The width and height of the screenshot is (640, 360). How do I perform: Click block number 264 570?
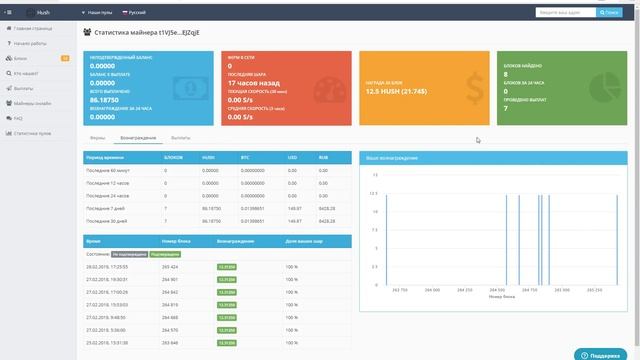(170, 330)
